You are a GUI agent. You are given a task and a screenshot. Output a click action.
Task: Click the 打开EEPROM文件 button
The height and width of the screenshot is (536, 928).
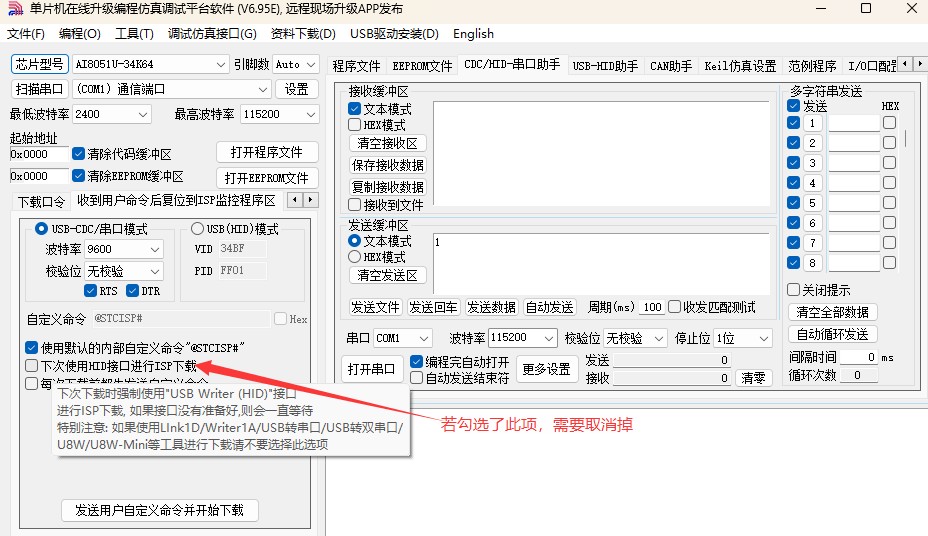tap(267, 178)
